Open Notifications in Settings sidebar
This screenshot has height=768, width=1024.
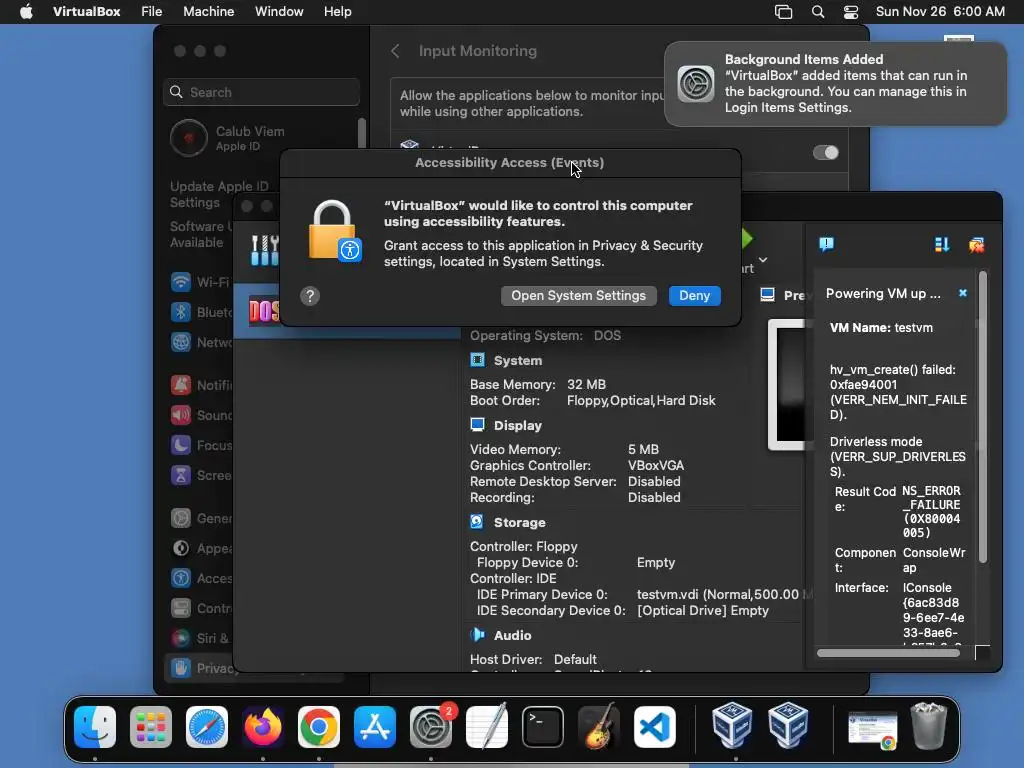pyautogui.click(x=200, y=385)
